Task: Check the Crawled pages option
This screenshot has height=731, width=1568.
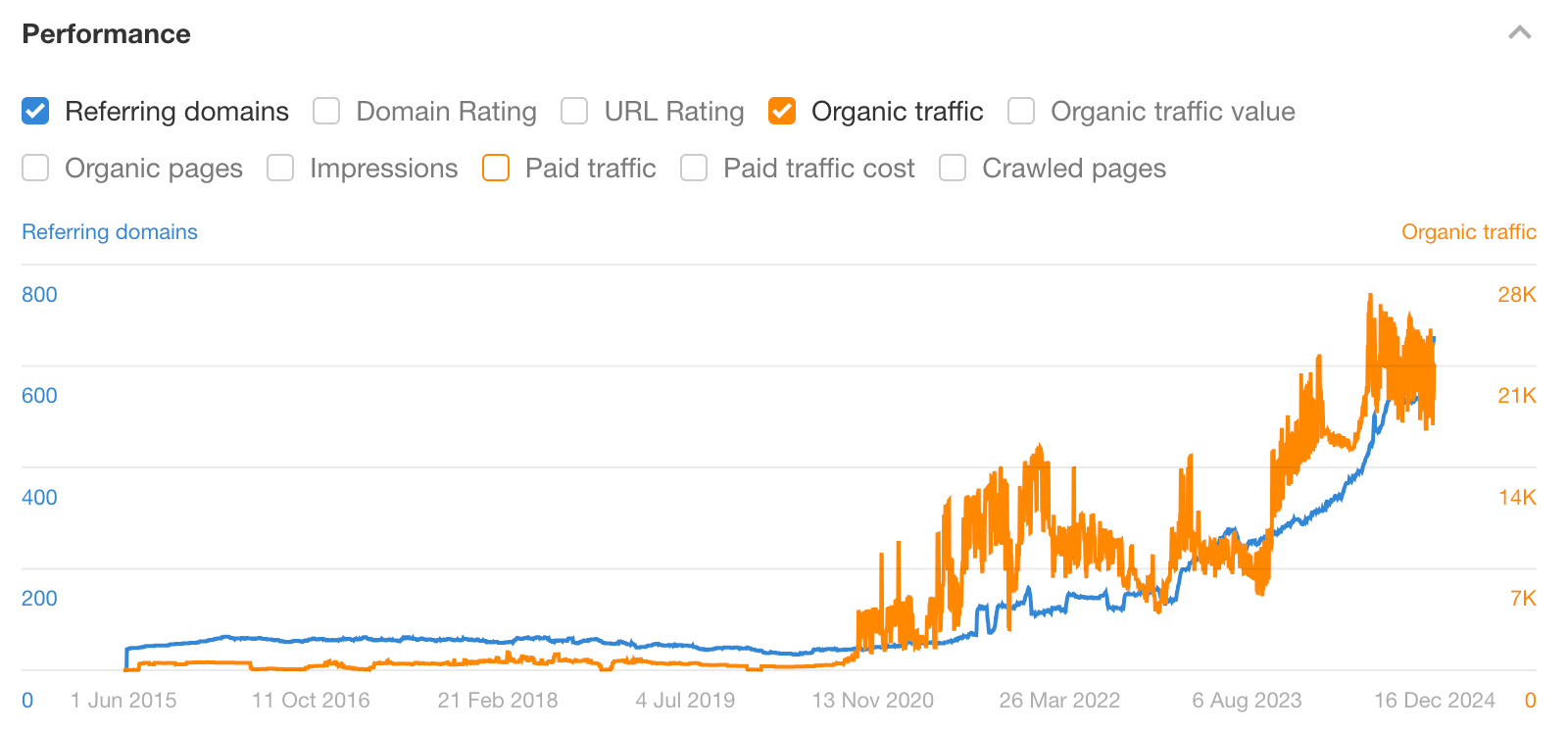Action: pyautogui.click(x=952, y=168)
